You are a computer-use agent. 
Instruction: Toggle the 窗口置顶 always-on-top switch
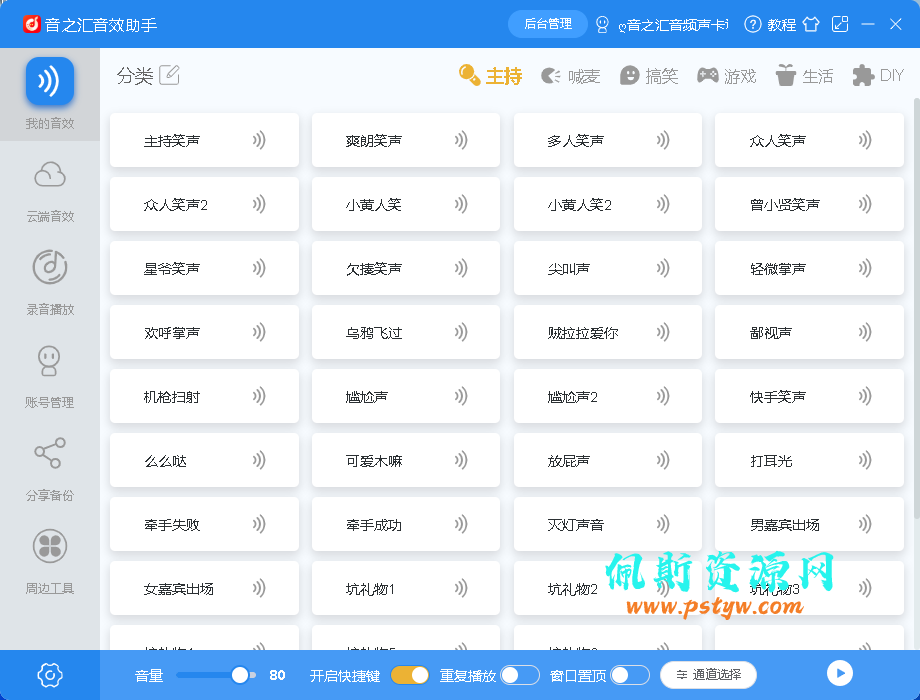630,675
